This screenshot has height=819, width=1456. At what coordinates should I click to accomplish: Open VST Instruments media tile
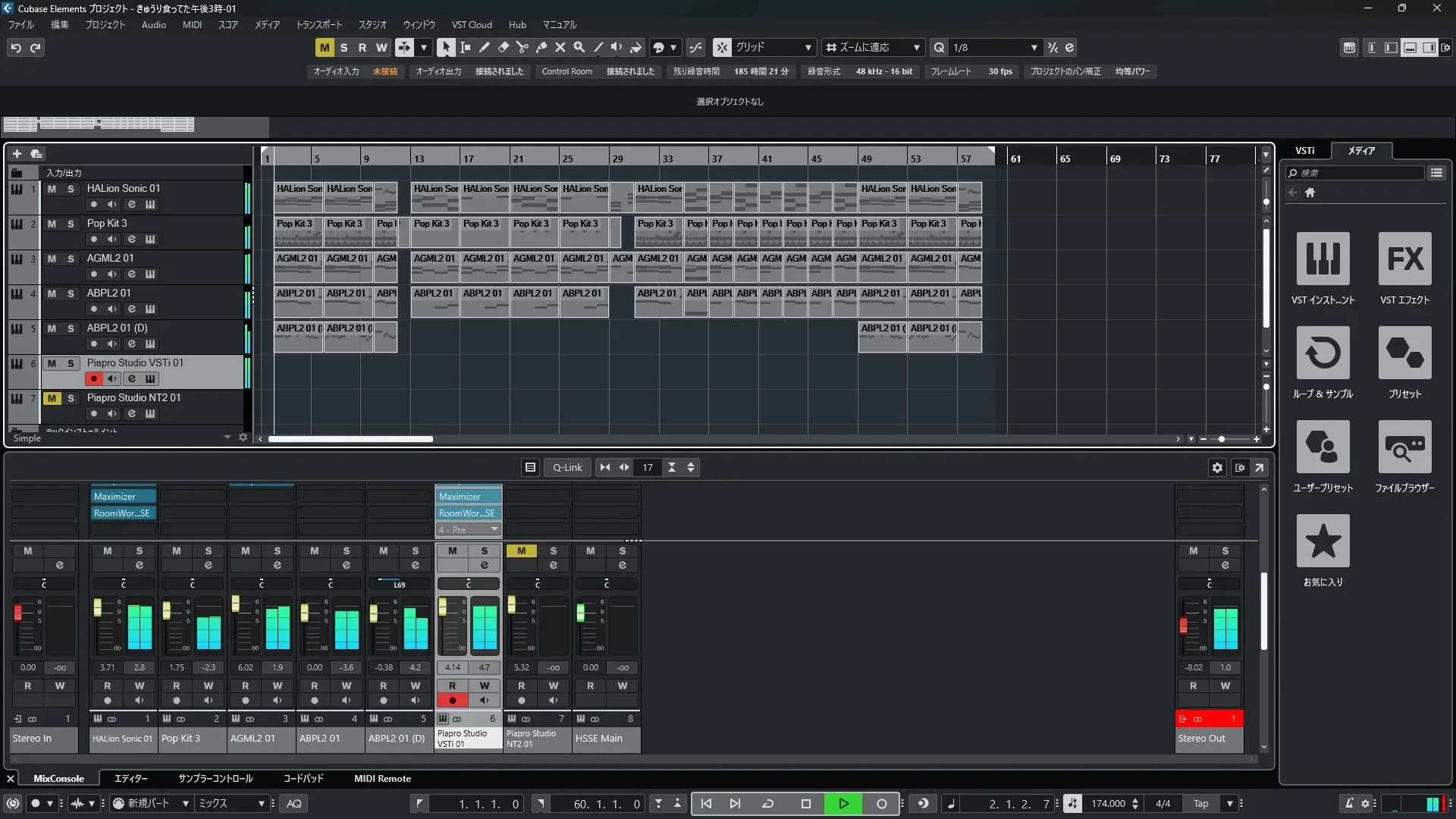click(1323, 259)
